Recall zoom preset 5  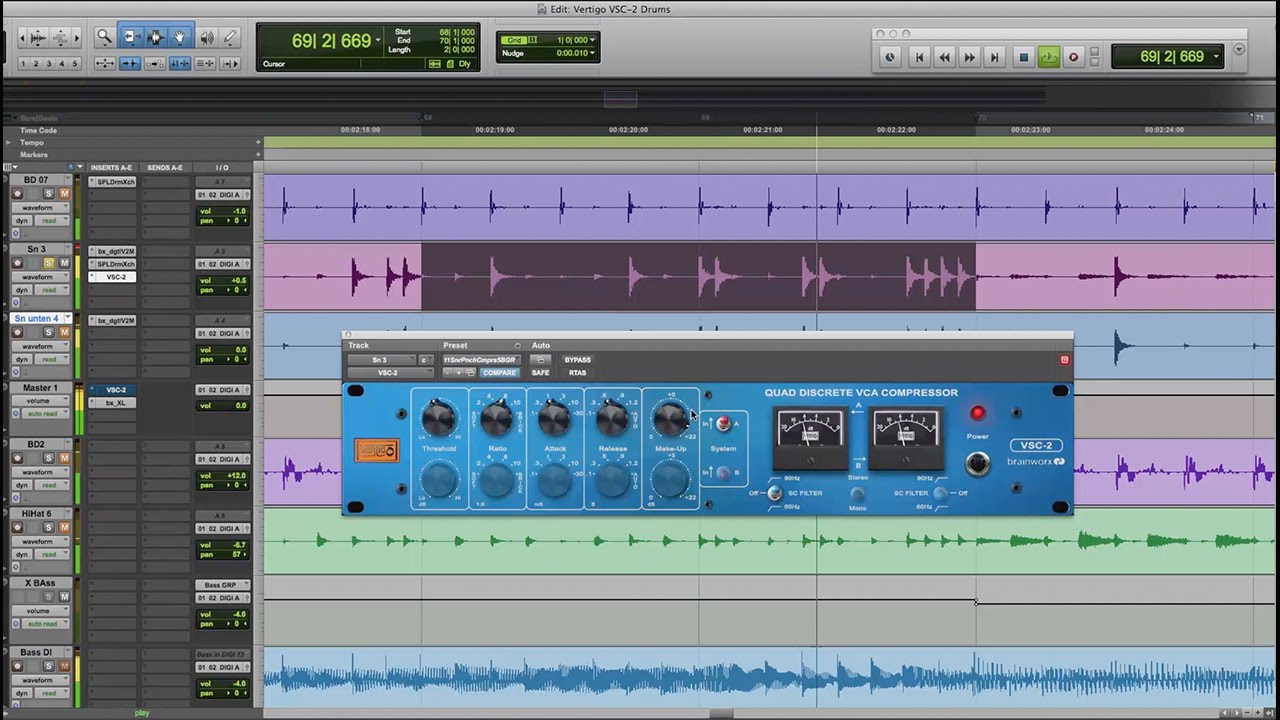pos(74,64)
